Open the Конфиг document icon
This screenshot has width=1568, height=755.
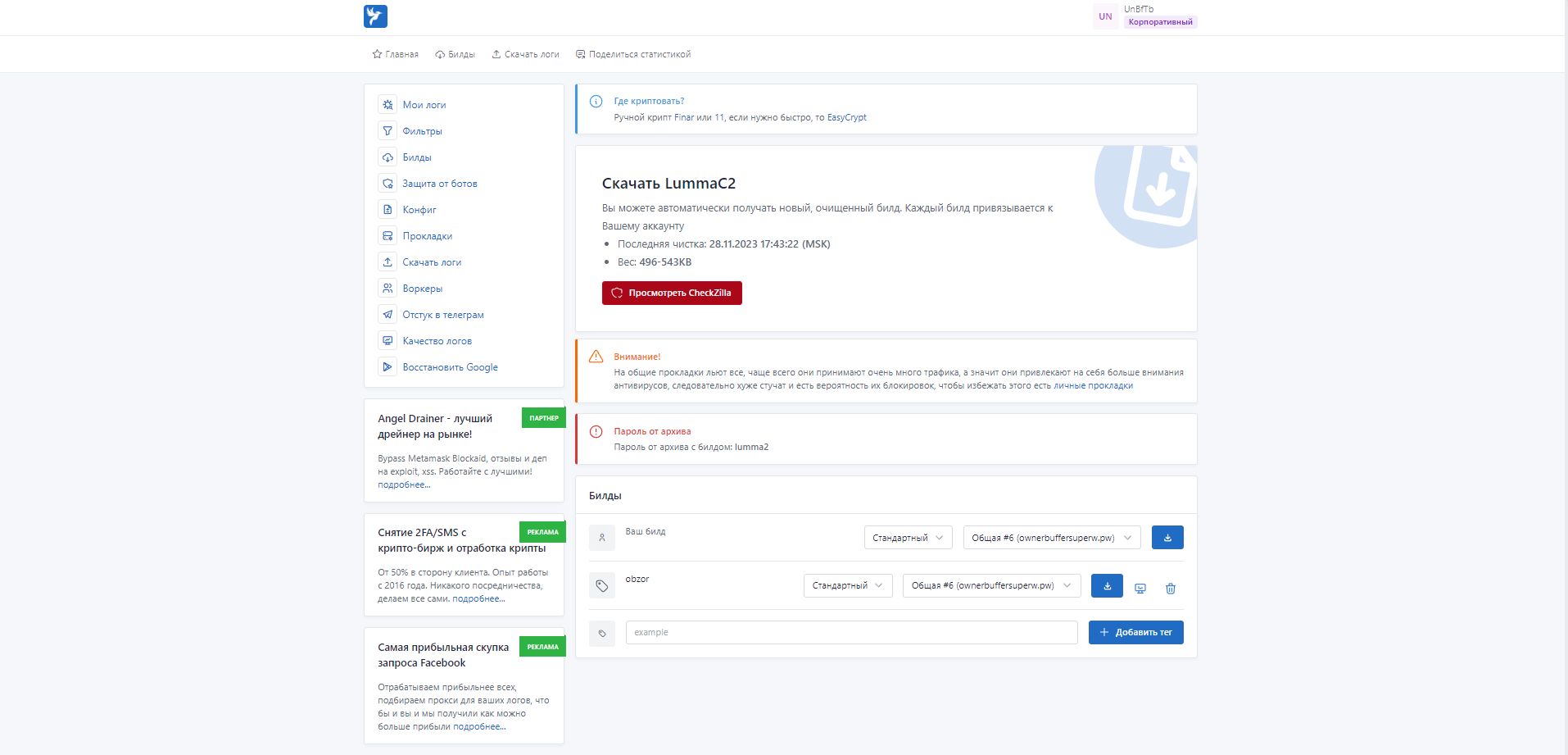pos(387,210)
